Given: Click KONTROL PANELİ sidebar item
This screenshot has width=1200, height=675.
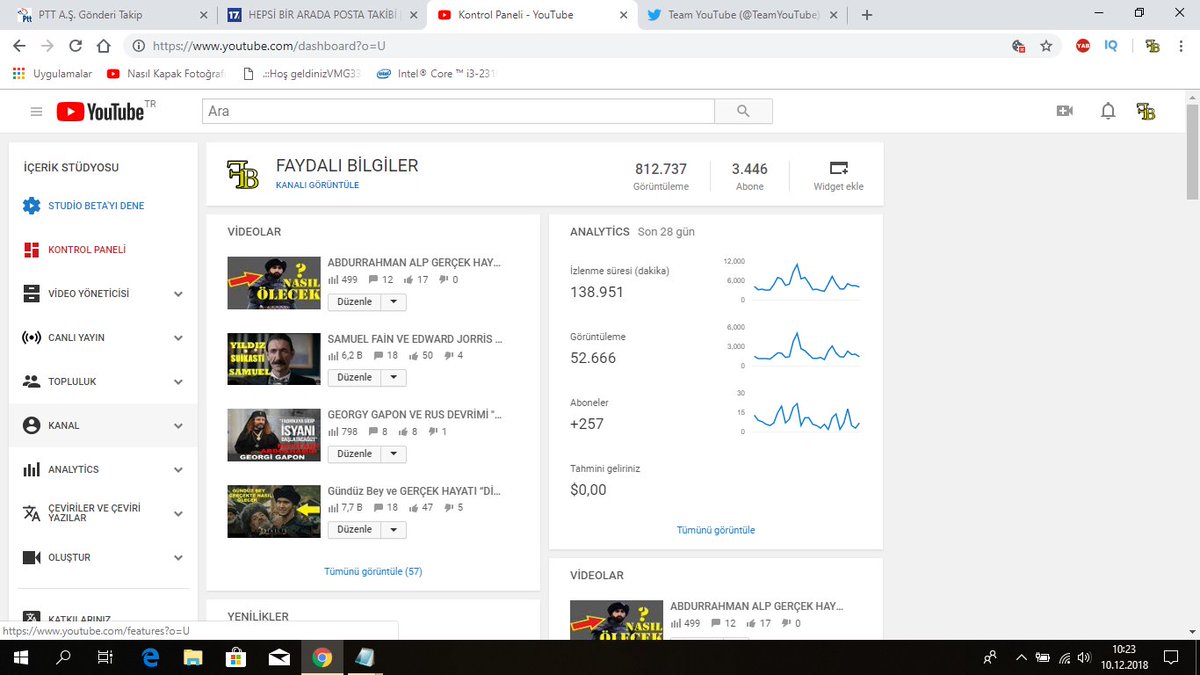Looking at the screenshot, I should click(x=87, y=250).
